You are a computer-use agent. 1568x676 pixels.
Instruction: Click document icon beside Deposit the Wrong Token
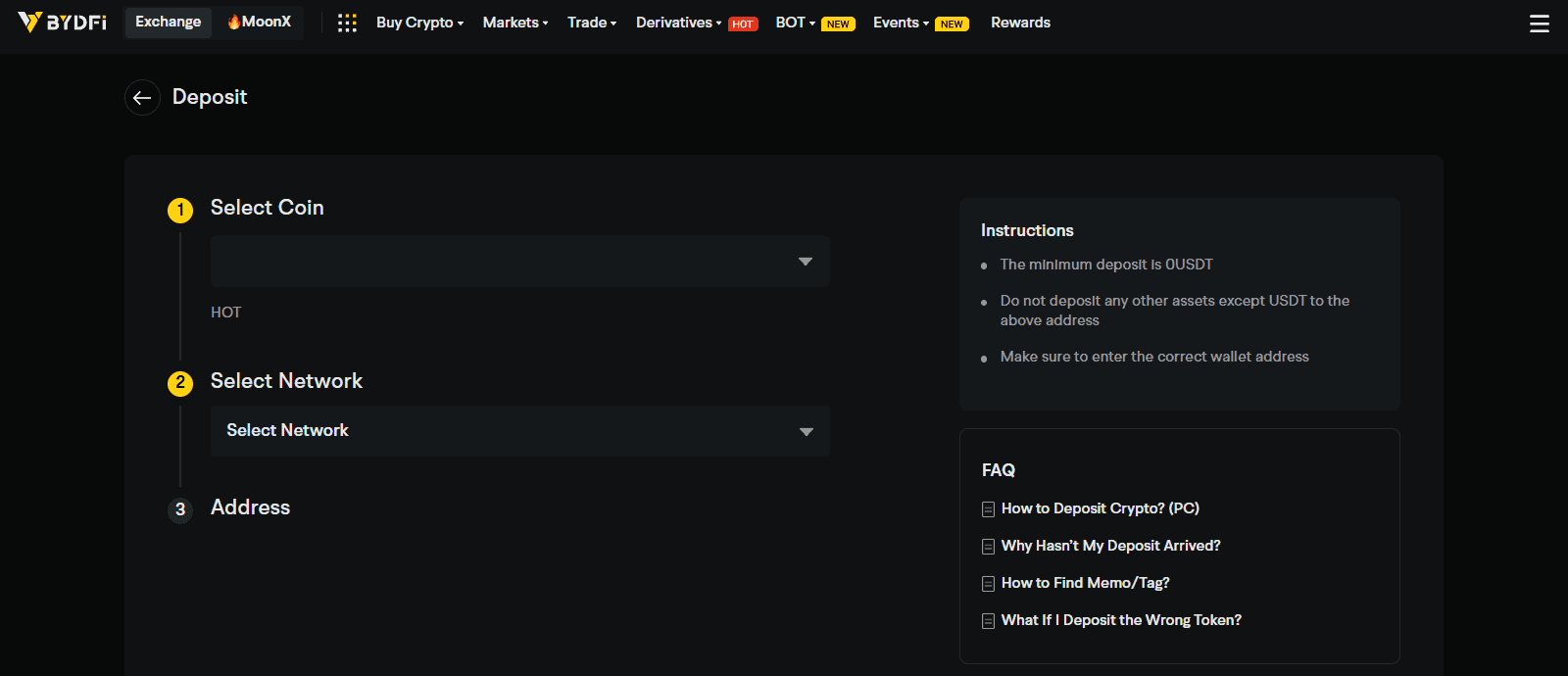988,621
